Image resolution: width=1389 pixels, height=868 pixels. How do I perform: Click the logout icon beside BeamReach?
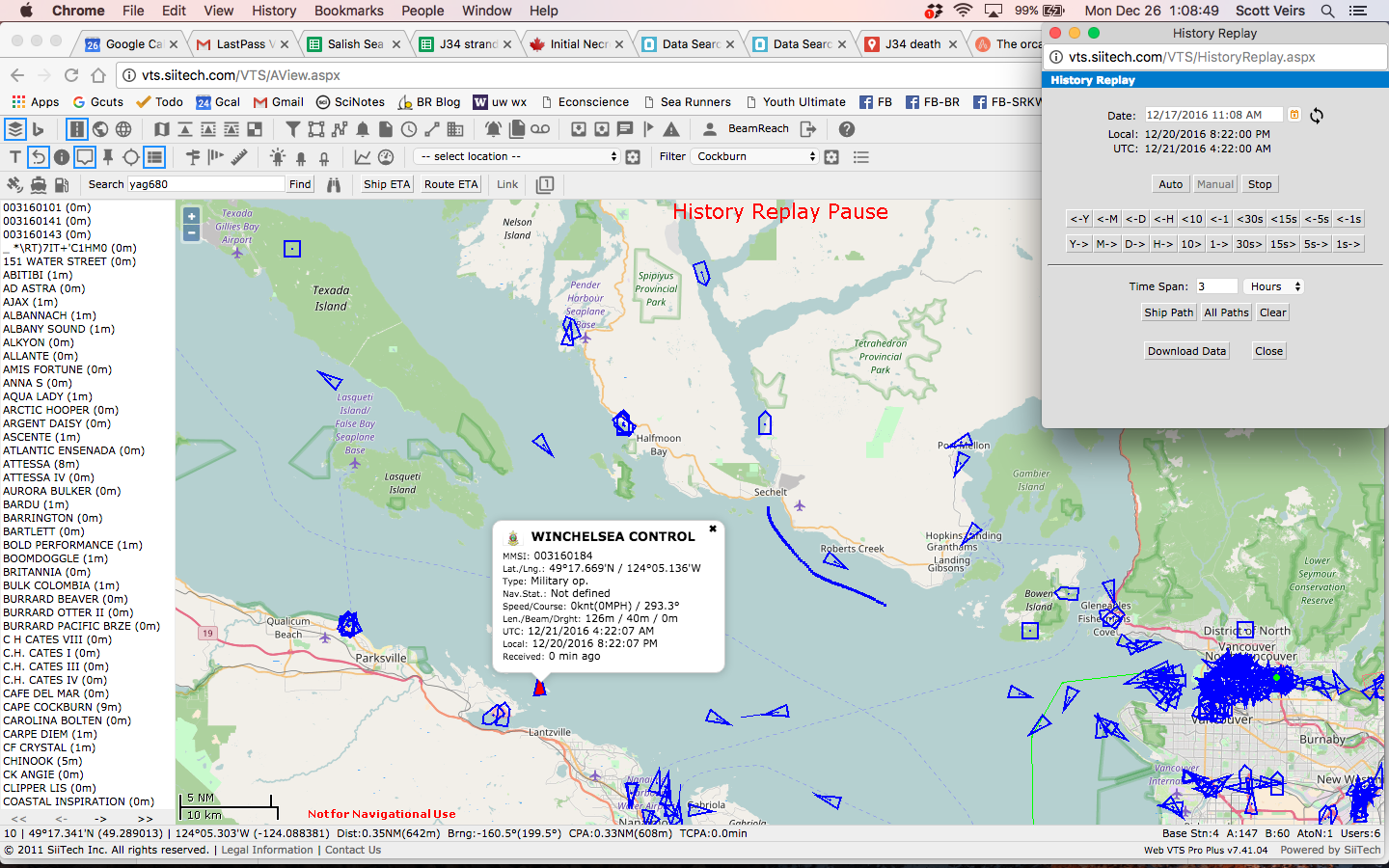click(808, 128)
